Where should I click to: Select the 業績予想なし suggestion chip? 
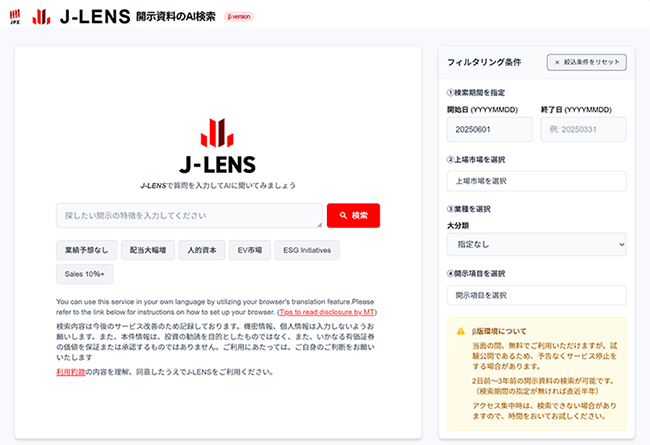tap(87, 250)
